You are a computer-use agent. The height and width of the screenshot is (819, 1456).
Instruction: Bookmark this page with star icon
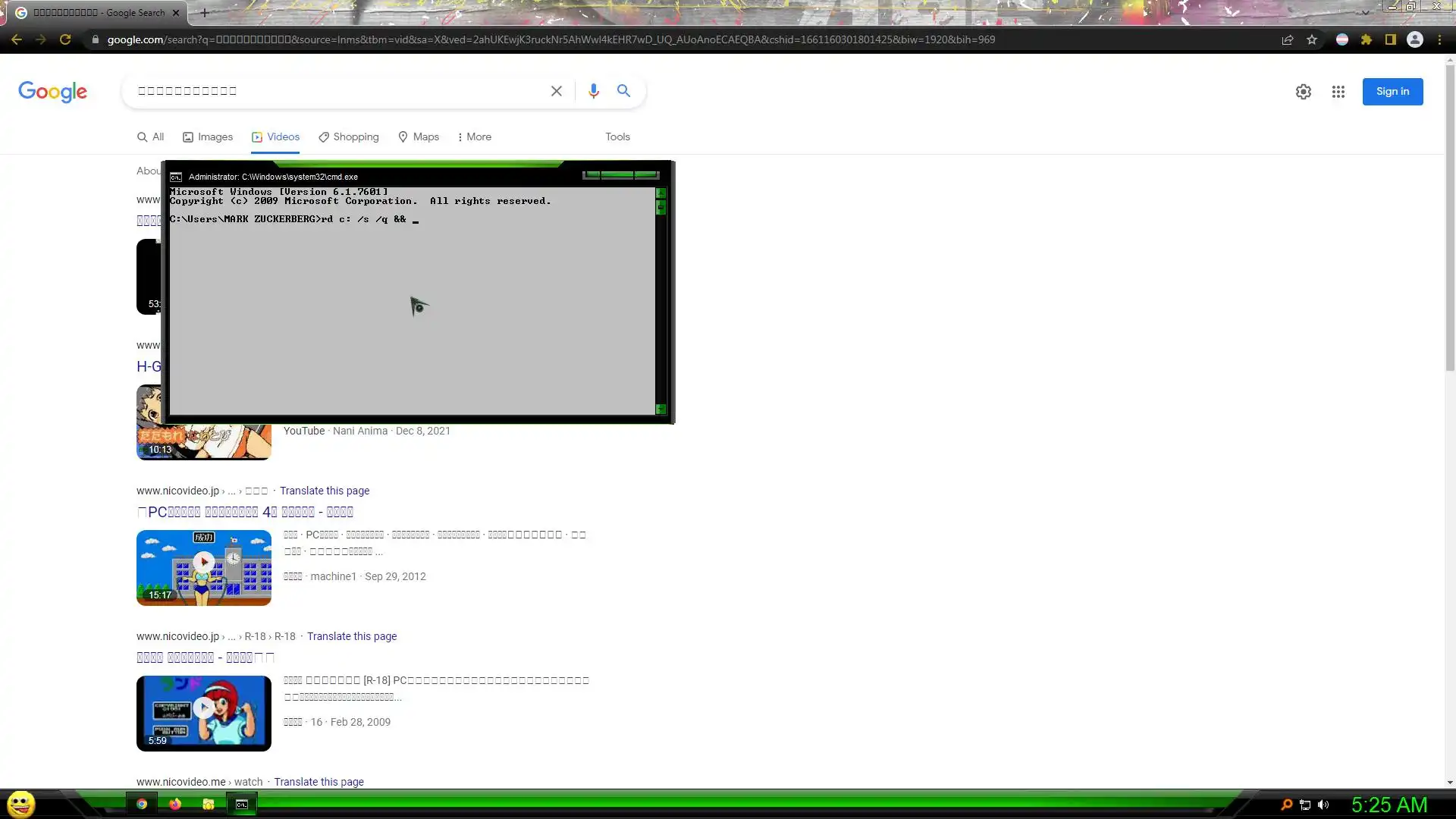1312,39
